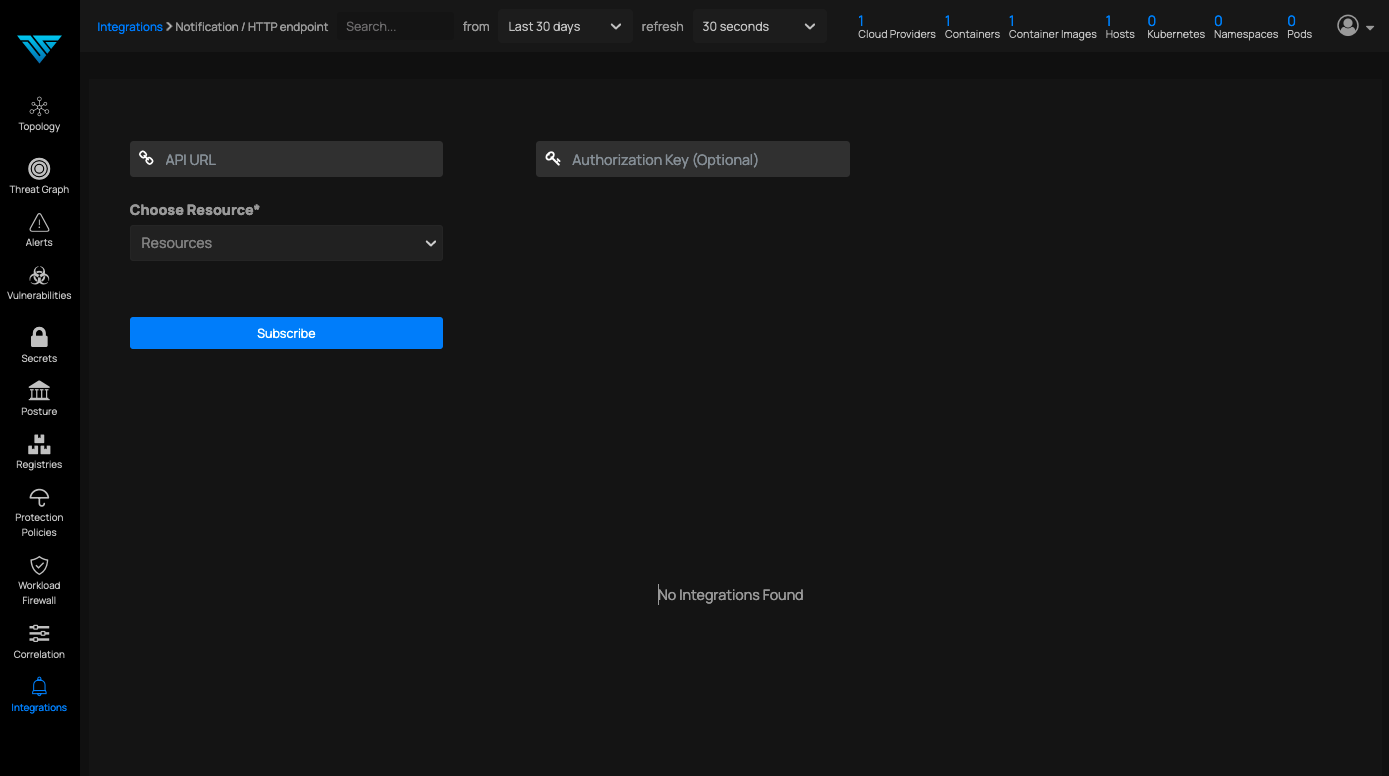Open Workload Firewall shield icon
Screen dimensions: 1389x776
click(39, 565)
